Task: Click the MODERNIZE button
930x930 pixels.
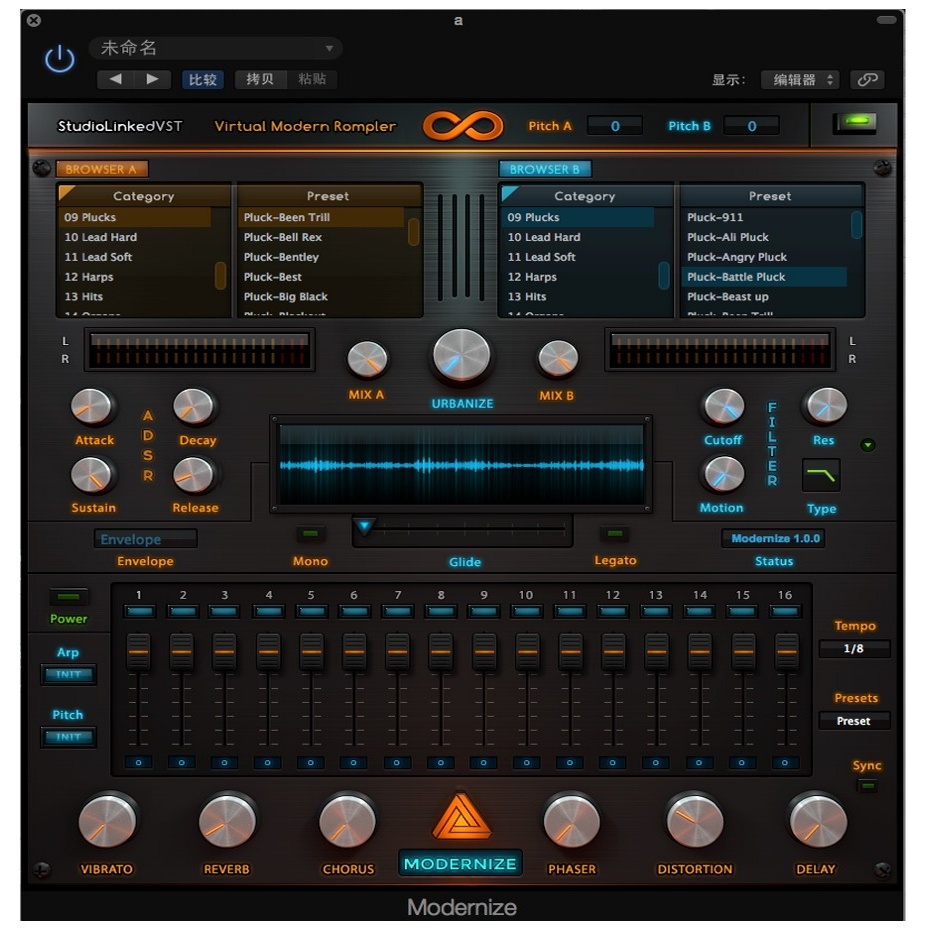Action: point(460,863)
